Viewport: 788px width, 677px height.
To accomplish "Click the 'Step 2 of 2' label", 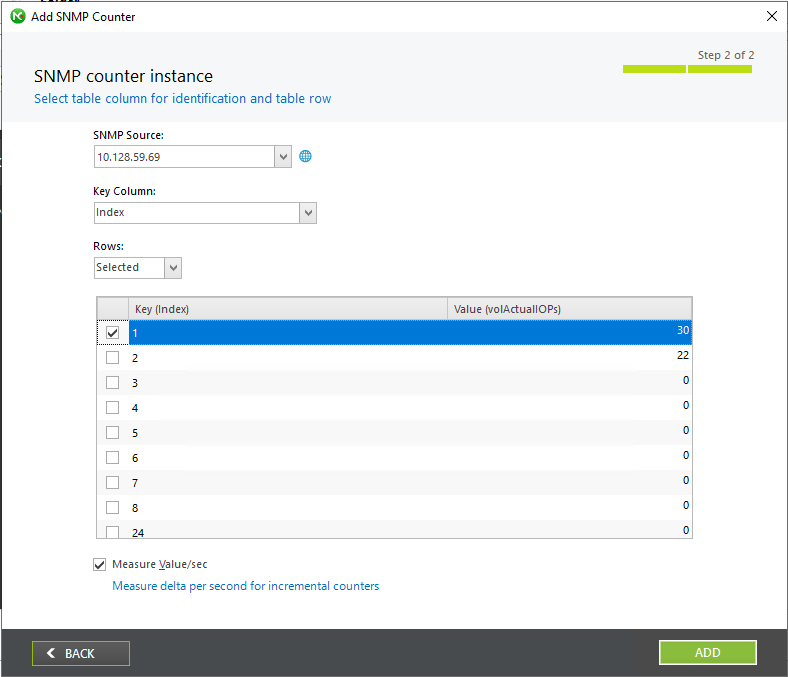I will click(726, 55).
